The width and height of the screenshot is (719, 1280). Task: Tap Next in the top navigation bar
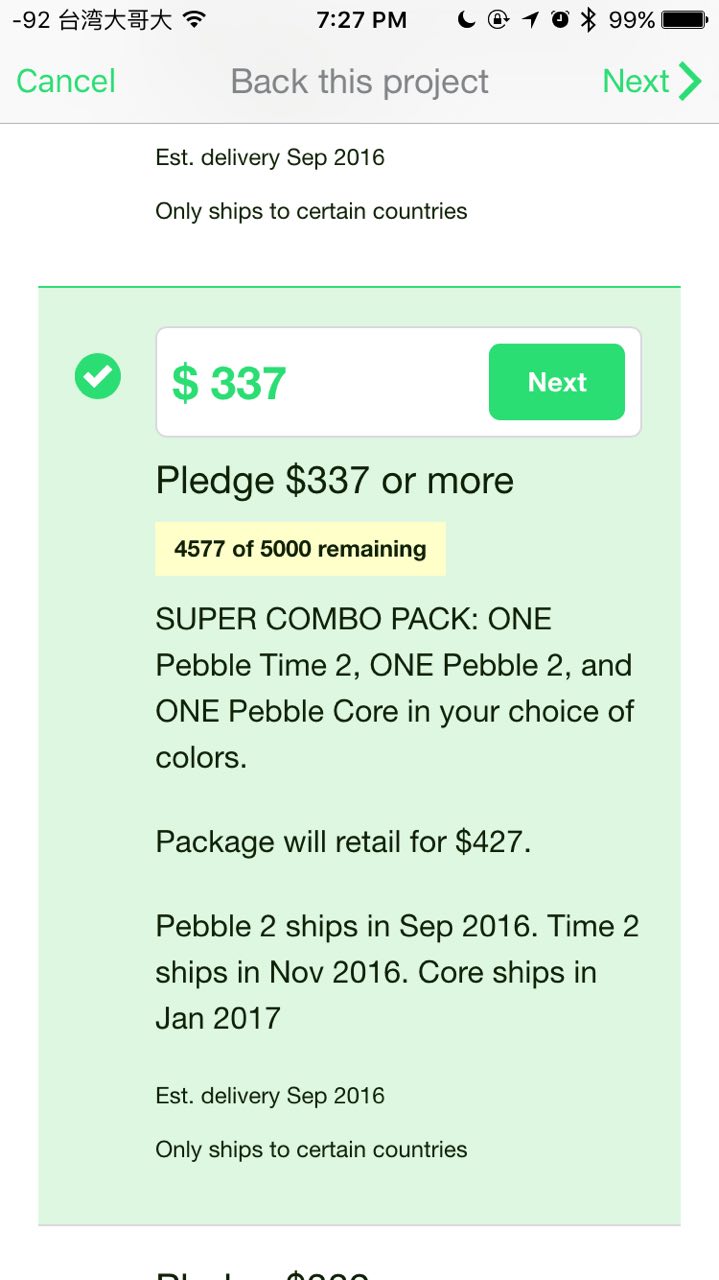click(x=636, y=81)
